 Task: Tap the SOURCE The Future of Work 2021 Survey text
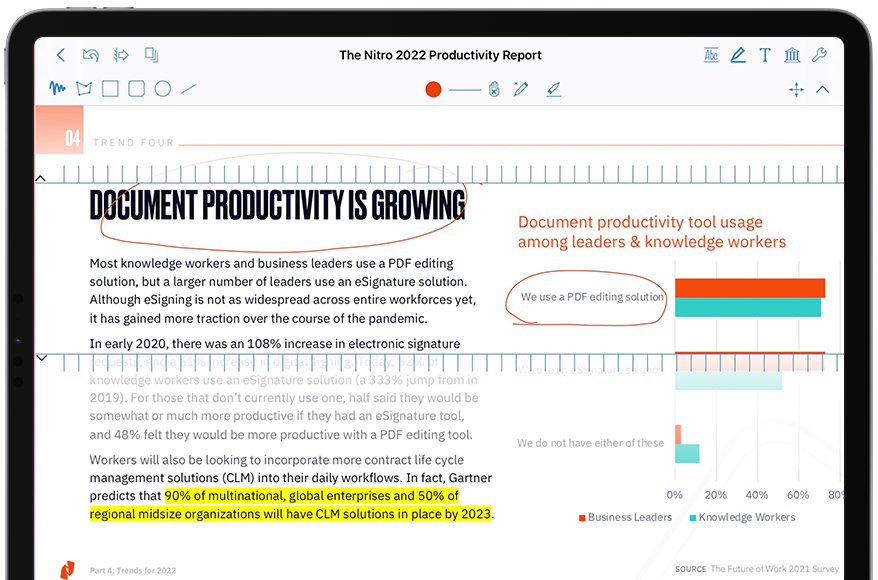[757, 569]
